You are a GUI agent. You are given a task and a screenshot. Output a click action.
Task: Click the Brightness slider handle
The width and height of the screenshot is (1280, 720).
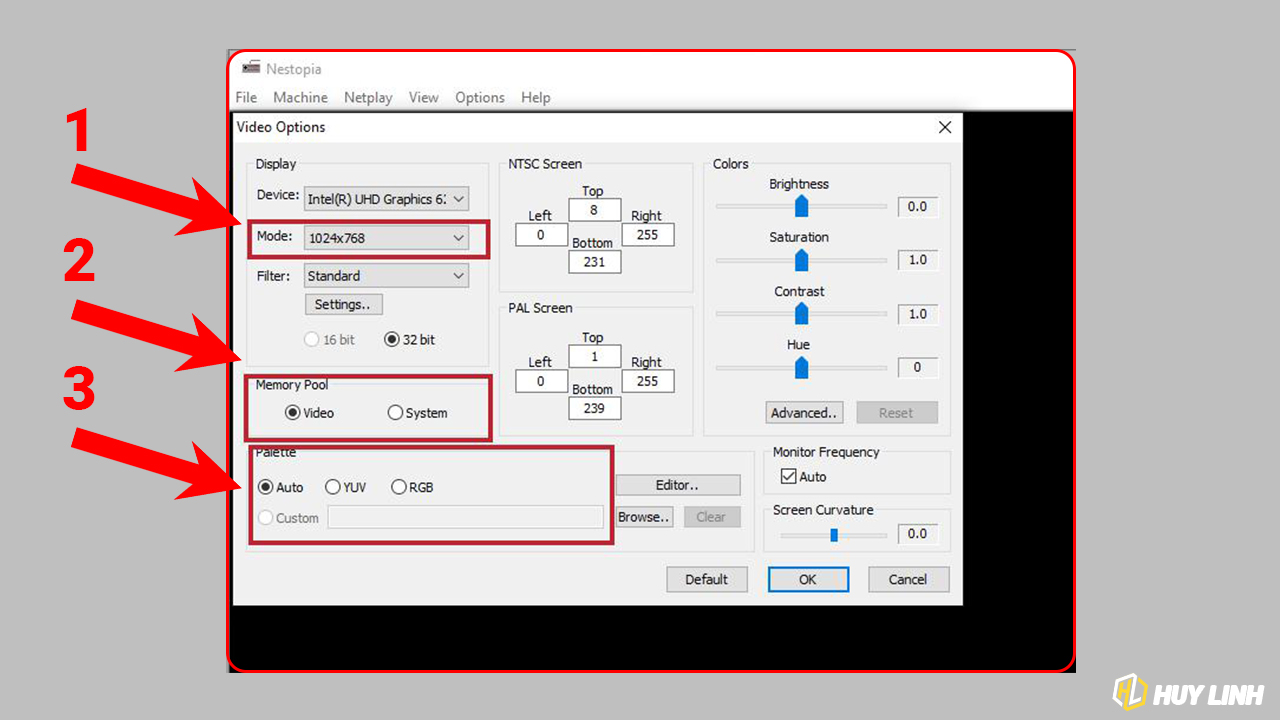pyautogui.click(x=801, y=206)
